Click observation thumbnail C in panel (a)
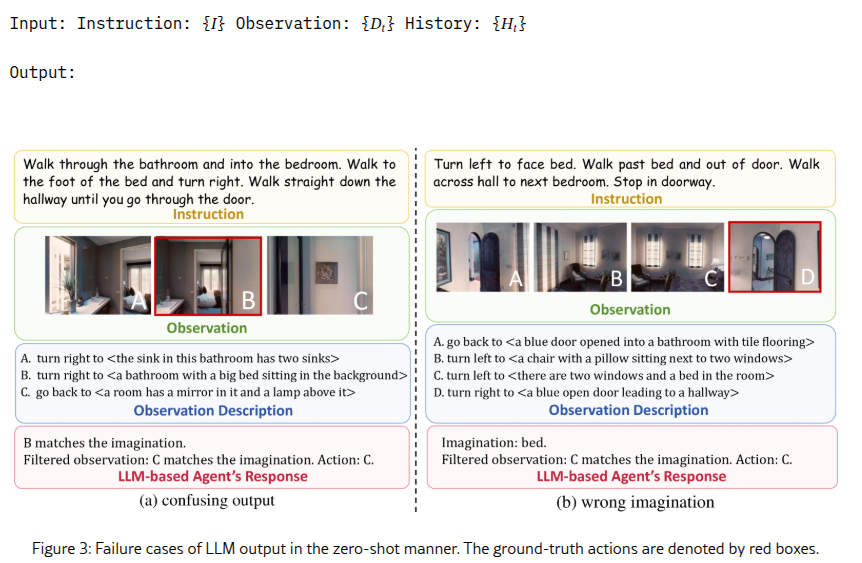Image resolution: width=862 pixels, height=563 pixels. [320, 275]
